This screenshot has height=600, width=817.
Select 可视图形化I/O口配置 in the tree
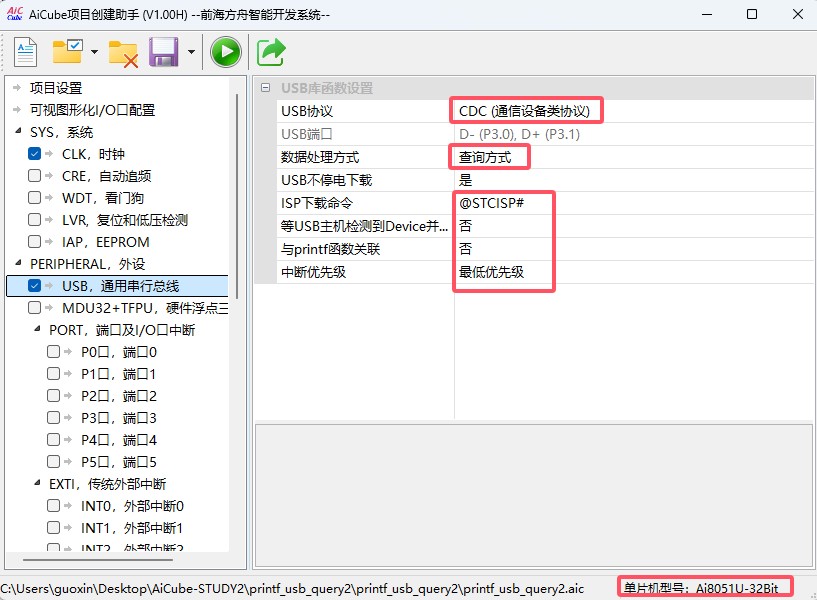click(x=92, y=110)
